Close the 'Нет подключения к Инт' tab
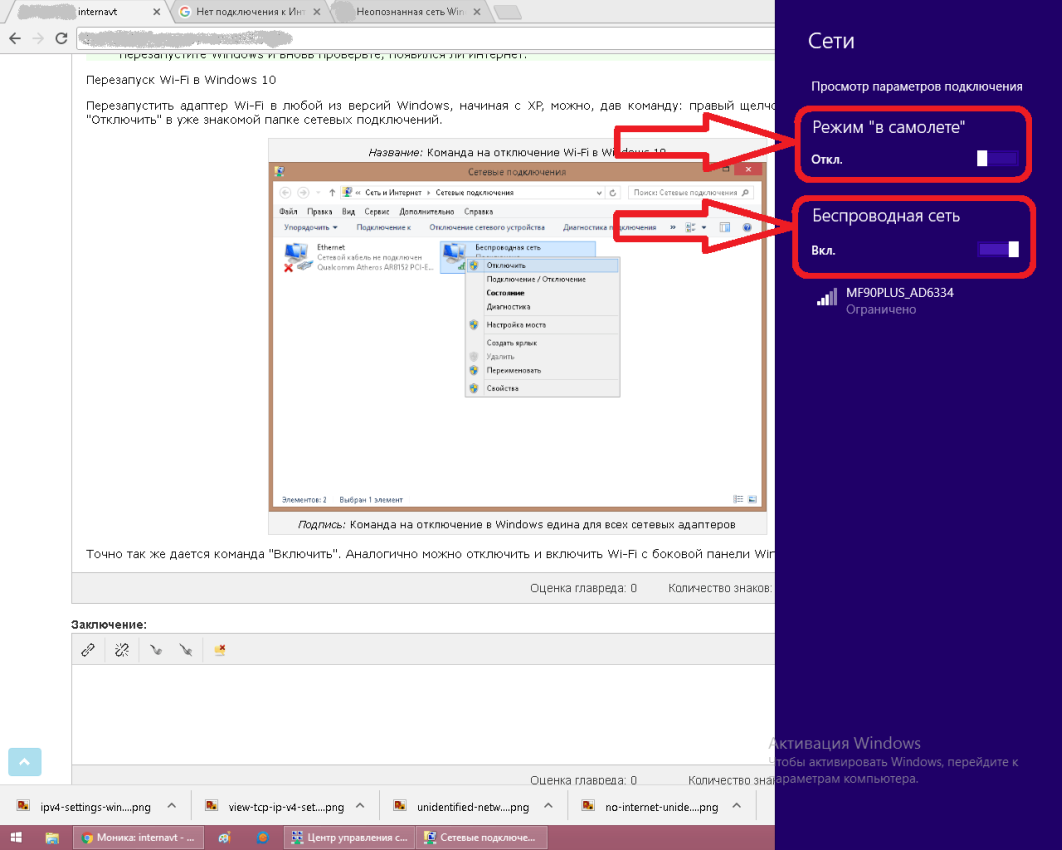The height and width of the screenshot is (850, 1062). (316, 12)
